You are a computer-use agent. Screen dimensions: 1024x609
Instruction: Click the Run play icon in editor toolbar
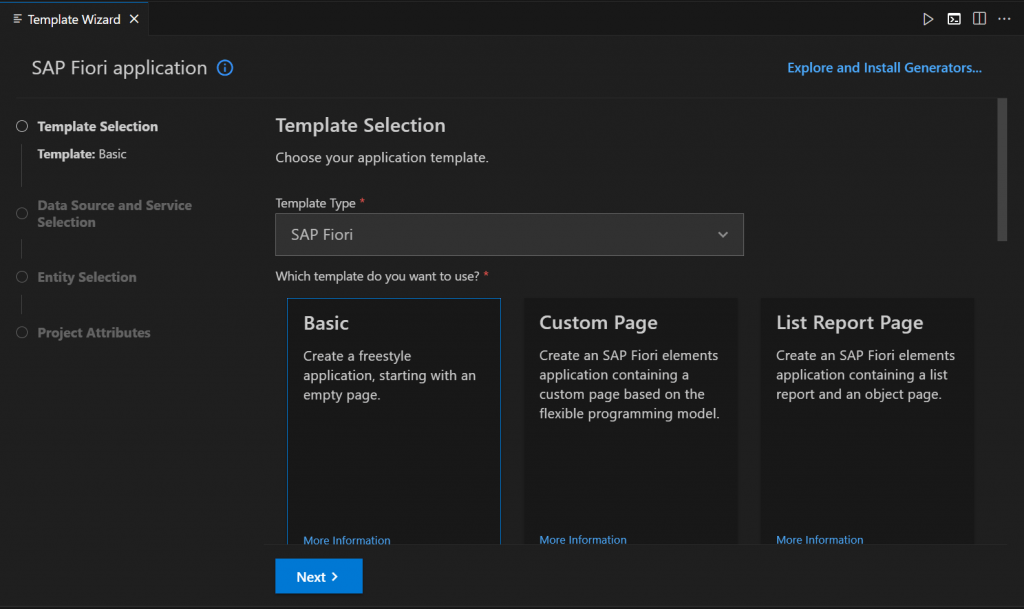click(927, 19)
